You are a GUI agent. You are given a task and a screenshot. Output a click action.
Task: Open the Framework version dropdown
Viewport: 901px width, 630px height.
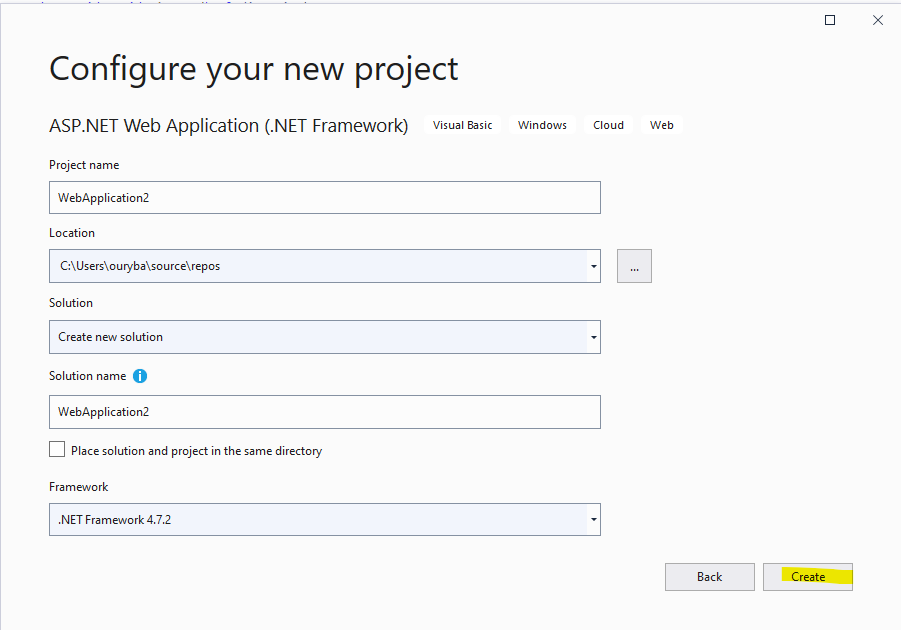[594, 519]
